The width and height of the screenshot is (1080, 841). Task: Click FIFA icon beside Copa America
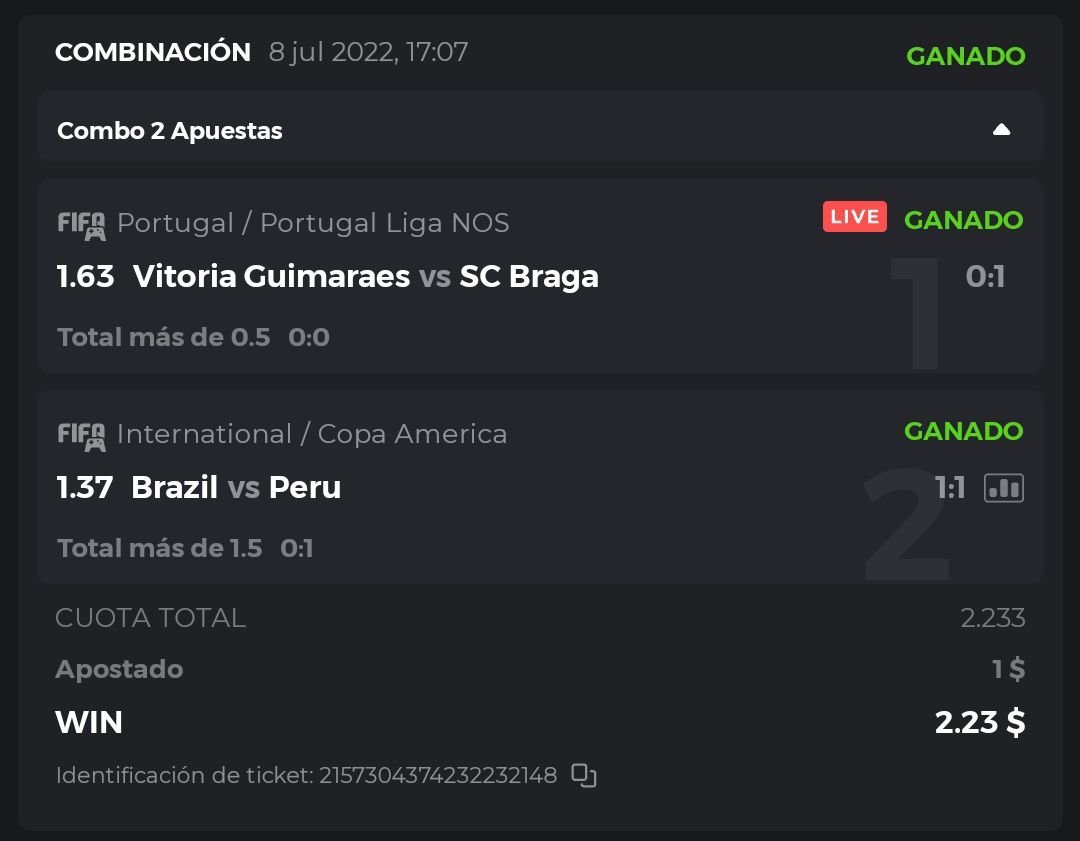point(81,435)
